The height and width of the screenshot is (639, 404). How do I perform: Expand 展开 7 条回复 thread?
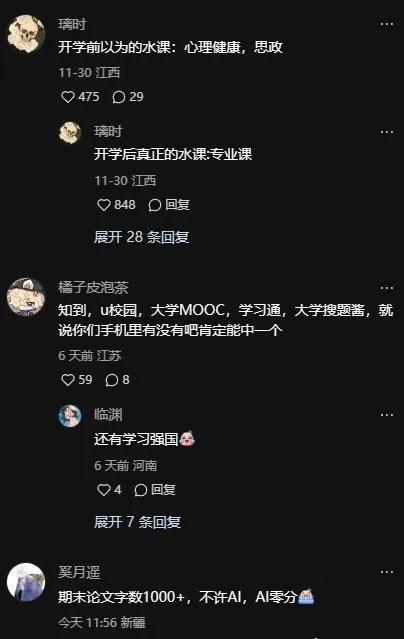click(137, 522)
